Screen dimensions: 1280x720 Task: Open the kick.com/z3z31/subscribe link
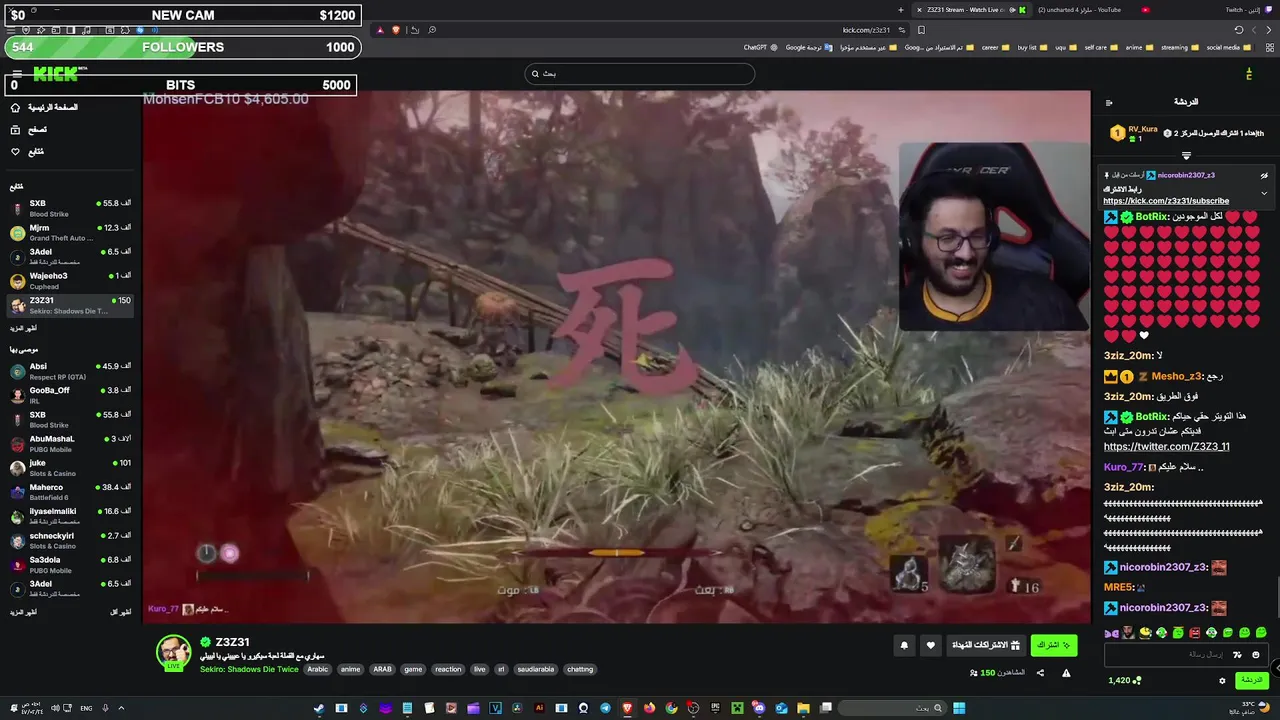pyautogui.click(x=1166, y=201)
